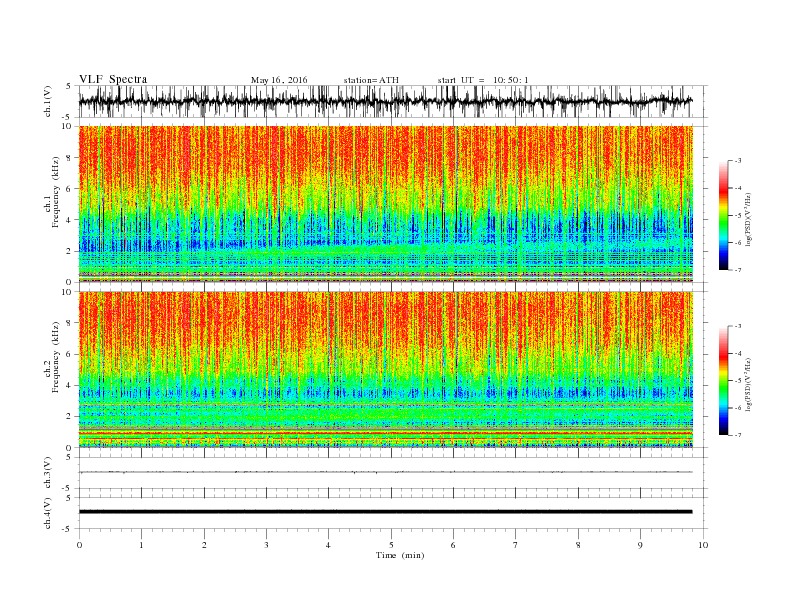Click the date "May 16, 2016"
Image resolution: width=792 pixels, height=612 pixels.
coord(279,80)
